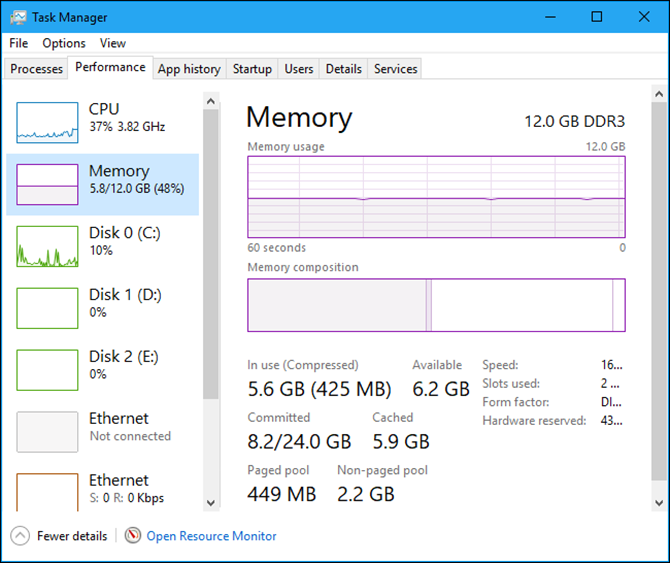
Task: Switch to the App history tab
Action: pyautogui.click(x=189, y=69)
